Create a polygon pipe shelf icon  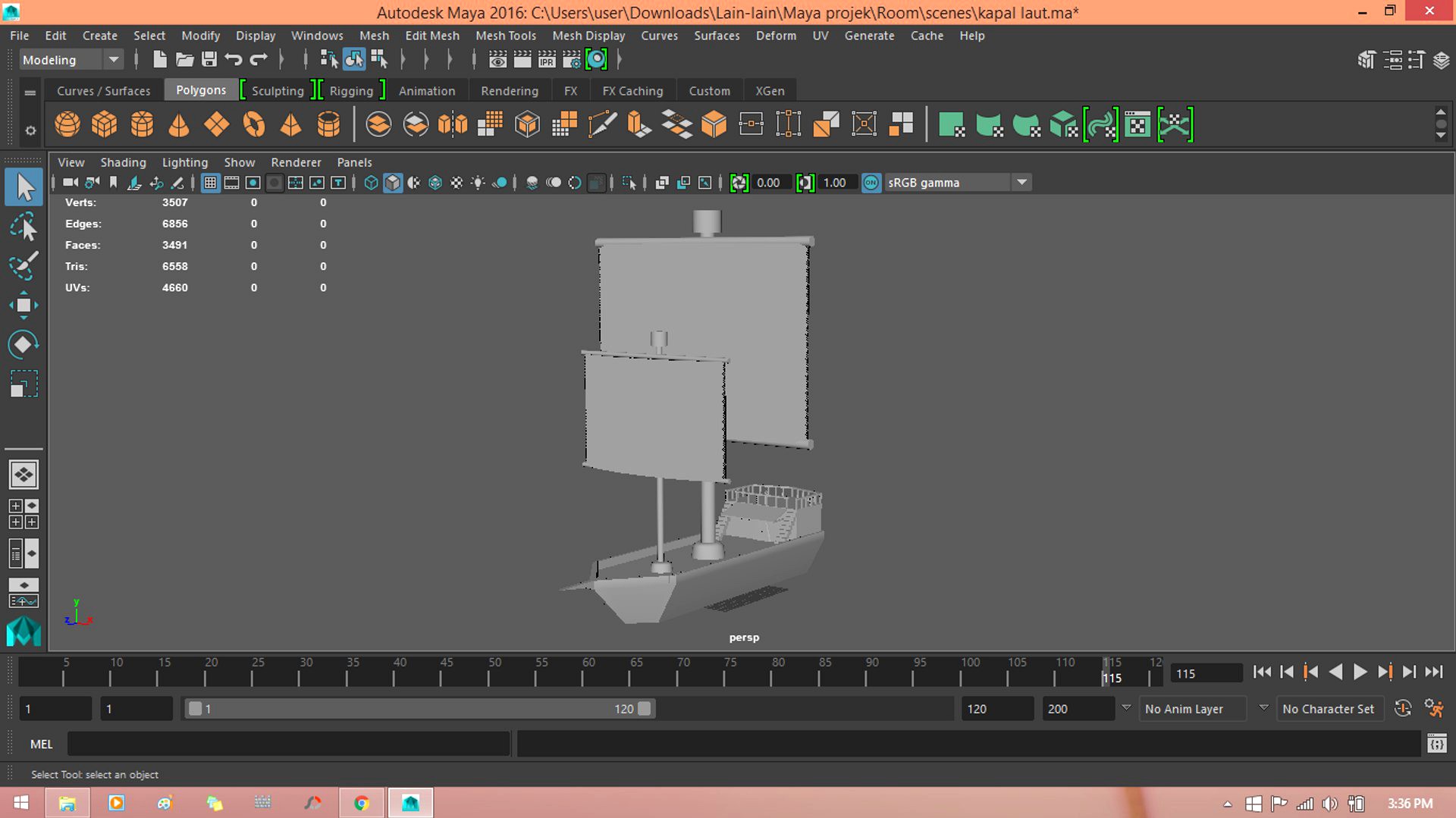point(328,124)
